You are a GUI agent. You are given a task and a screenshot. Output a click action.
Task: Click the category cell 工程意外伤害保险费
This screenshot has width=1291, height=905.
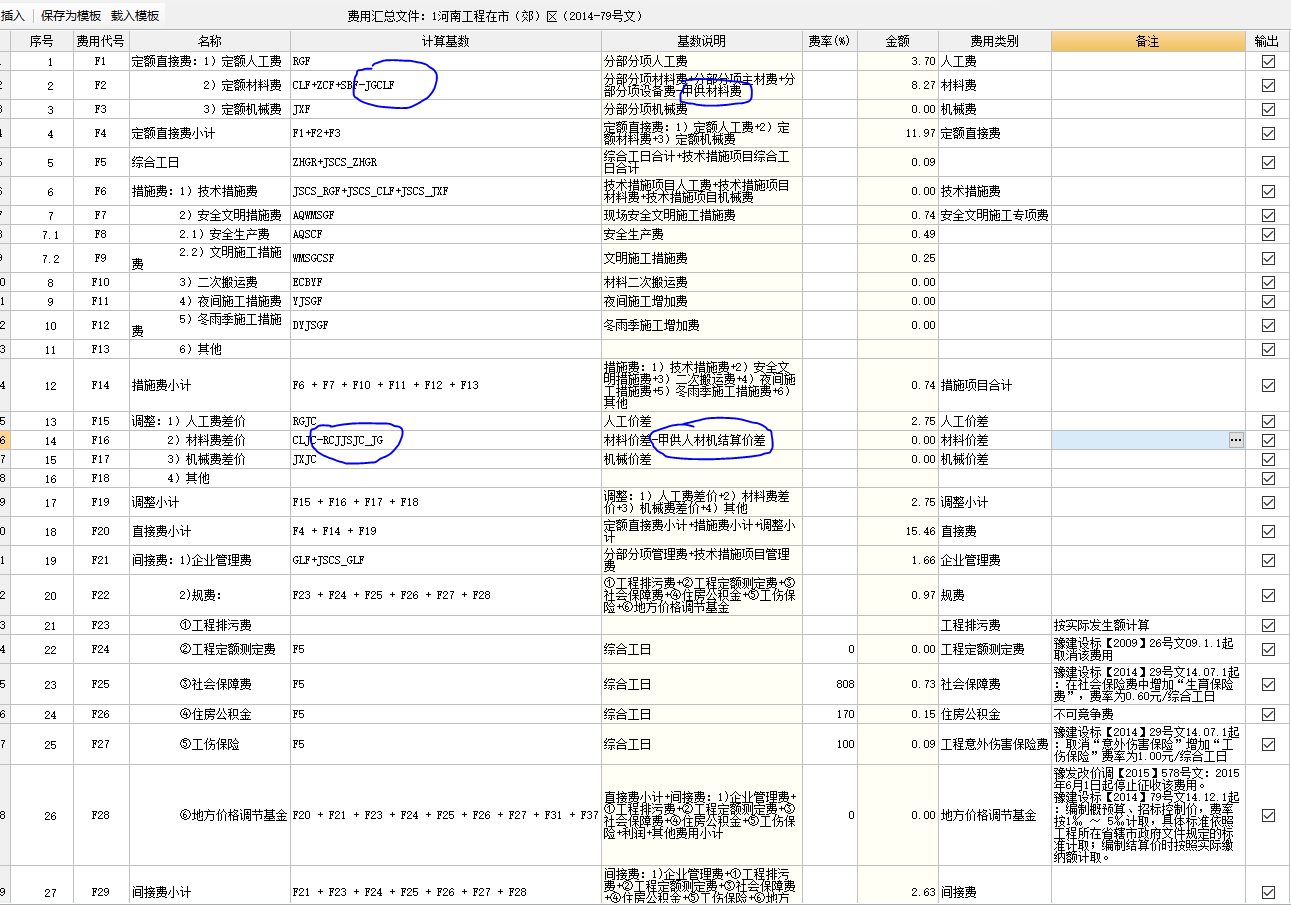(x=994, y=744)
